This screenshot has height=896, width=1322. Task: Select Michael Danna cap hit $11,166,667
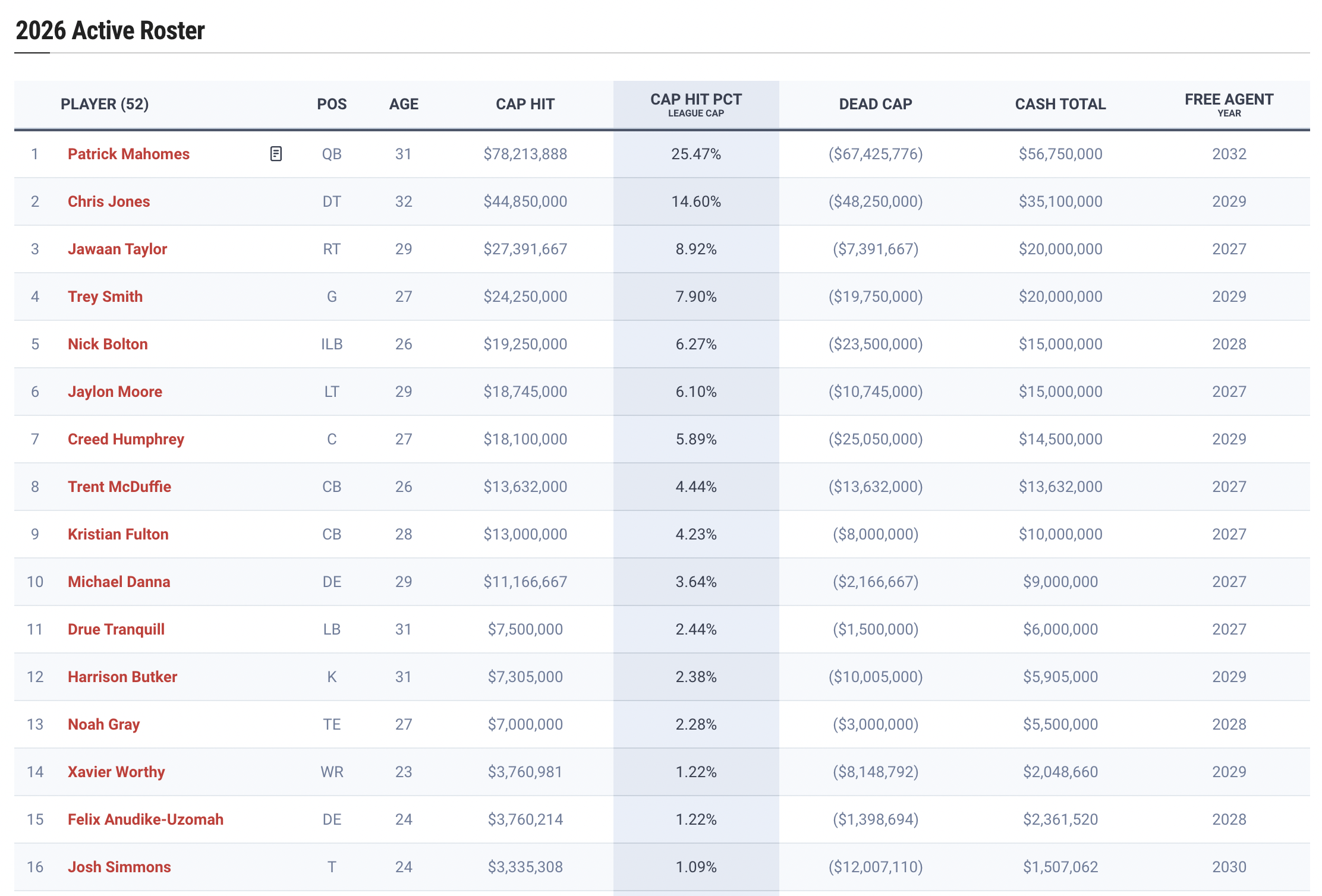(525, 582)
